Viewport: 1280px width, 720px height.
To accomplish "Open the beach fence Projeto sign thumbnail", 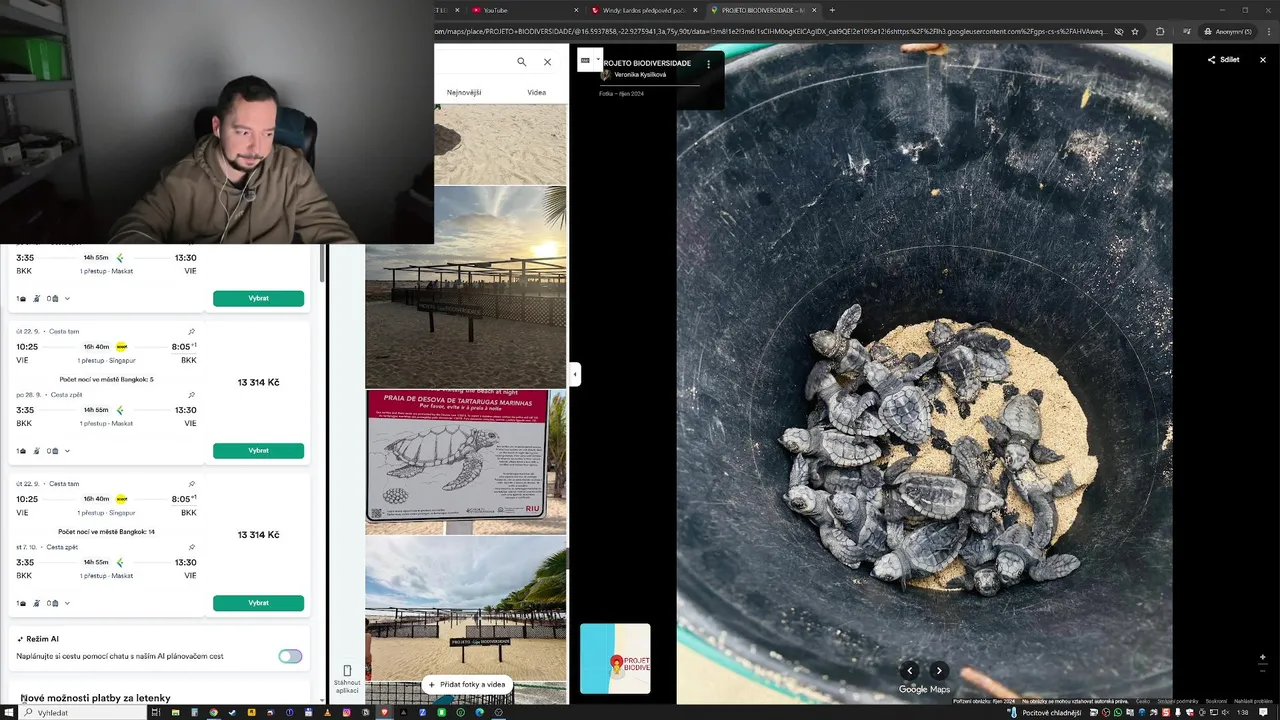I will point(465,608).
